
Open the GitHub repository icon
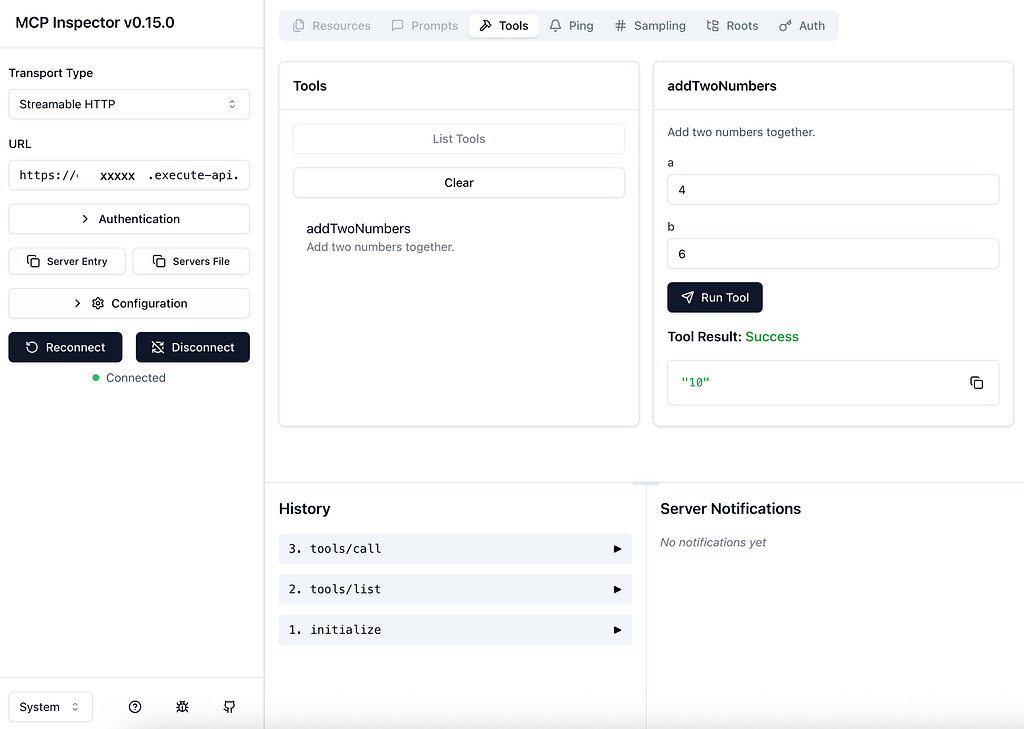tap(229, 707)
